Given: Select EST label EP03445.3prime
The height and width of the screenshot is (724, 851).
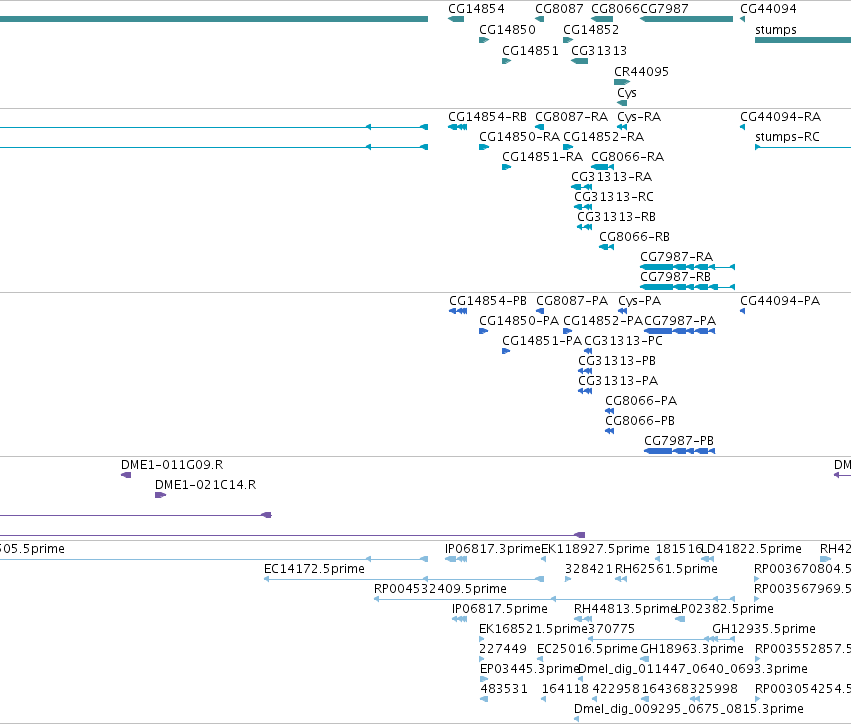Looking at the screenshot, I should pos(530,670).
